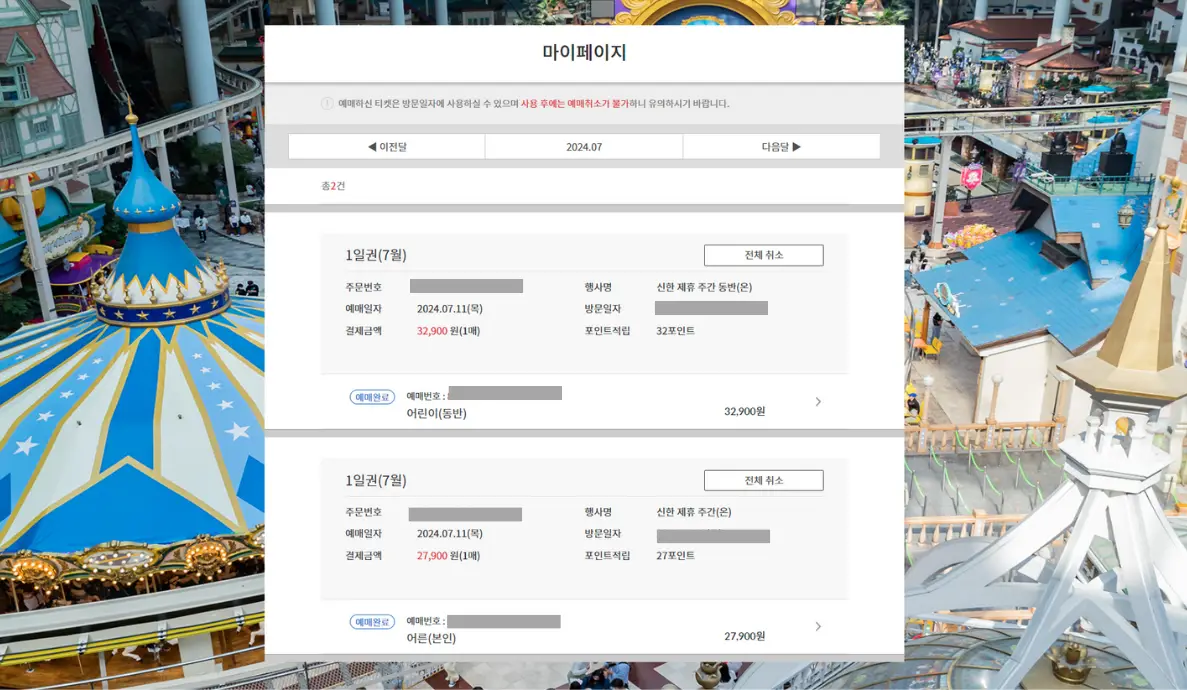Open details via chevron on the 32,900원 booking
The image size is (1187, 690).
818,401
